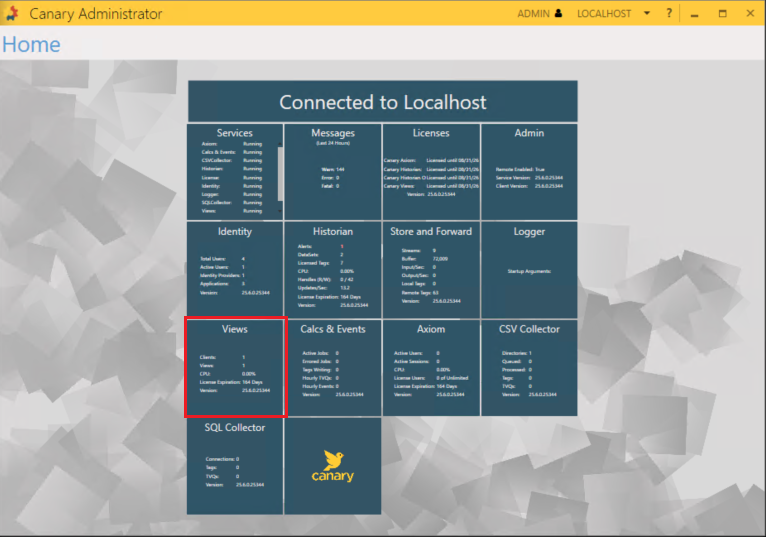Open the Admin tile
The width and height of the screenshot is (766, 537).
pos(529,172)
